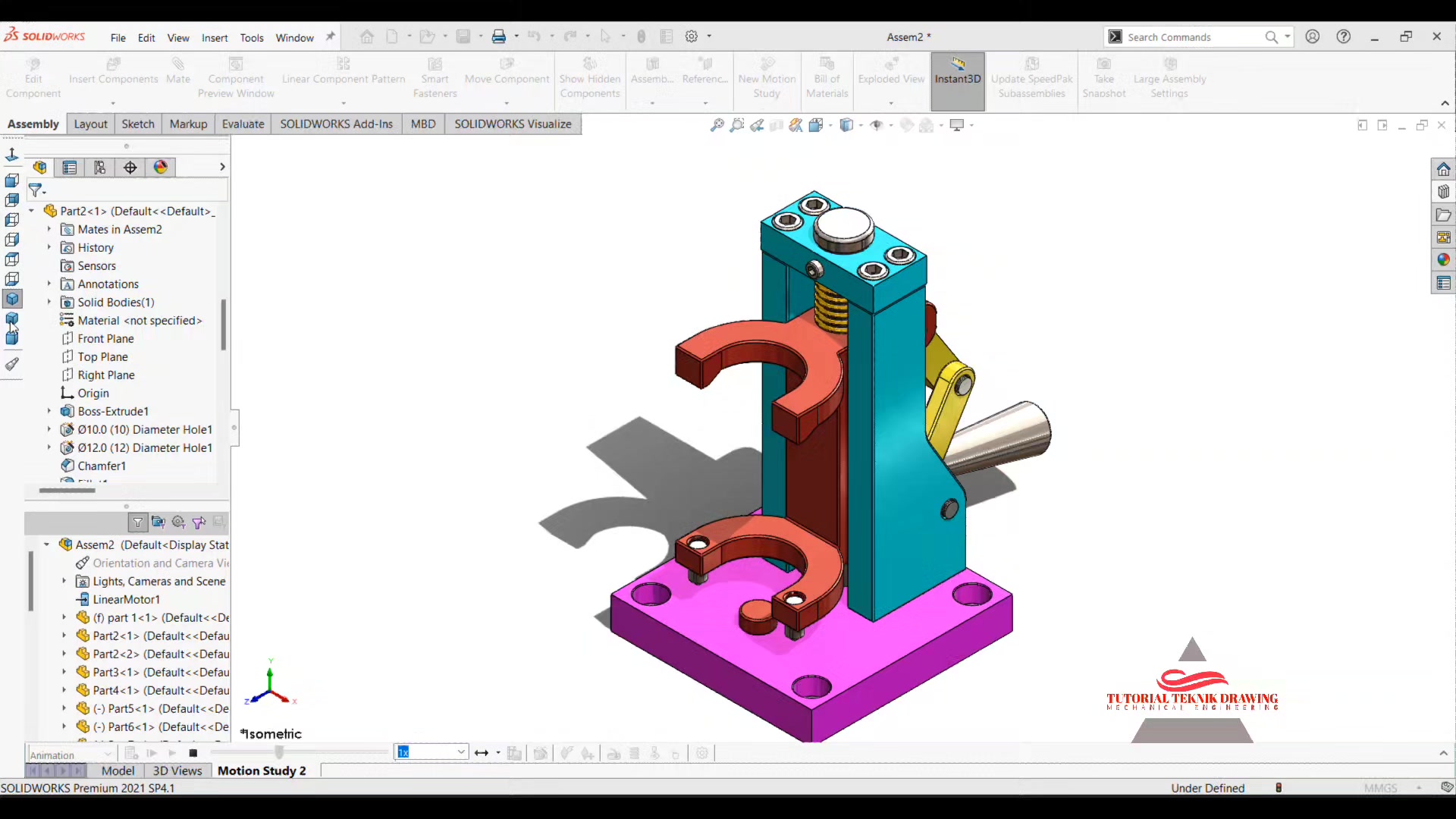The width and height of the screenshot is (1456, 819).
Task: Open the Design Library task pane icon
Action: point(1443,192)
